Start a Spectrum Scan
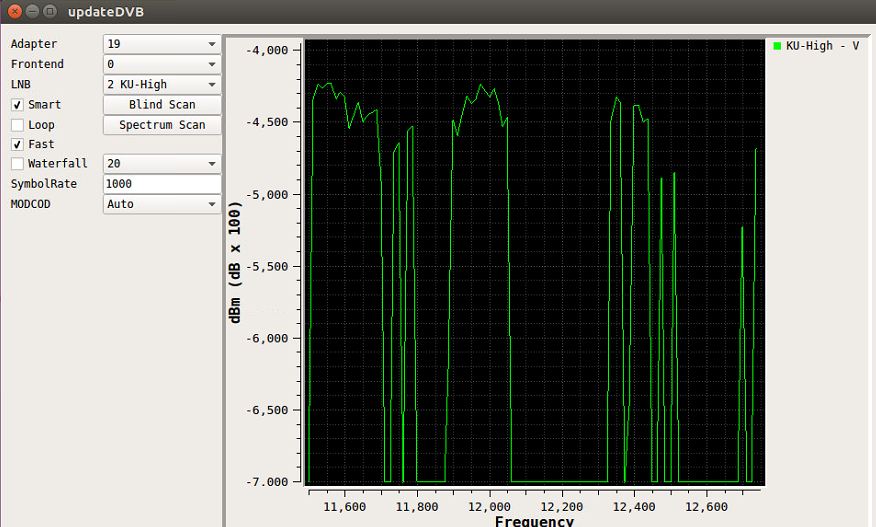876x527 pixels. pos(162,125)
